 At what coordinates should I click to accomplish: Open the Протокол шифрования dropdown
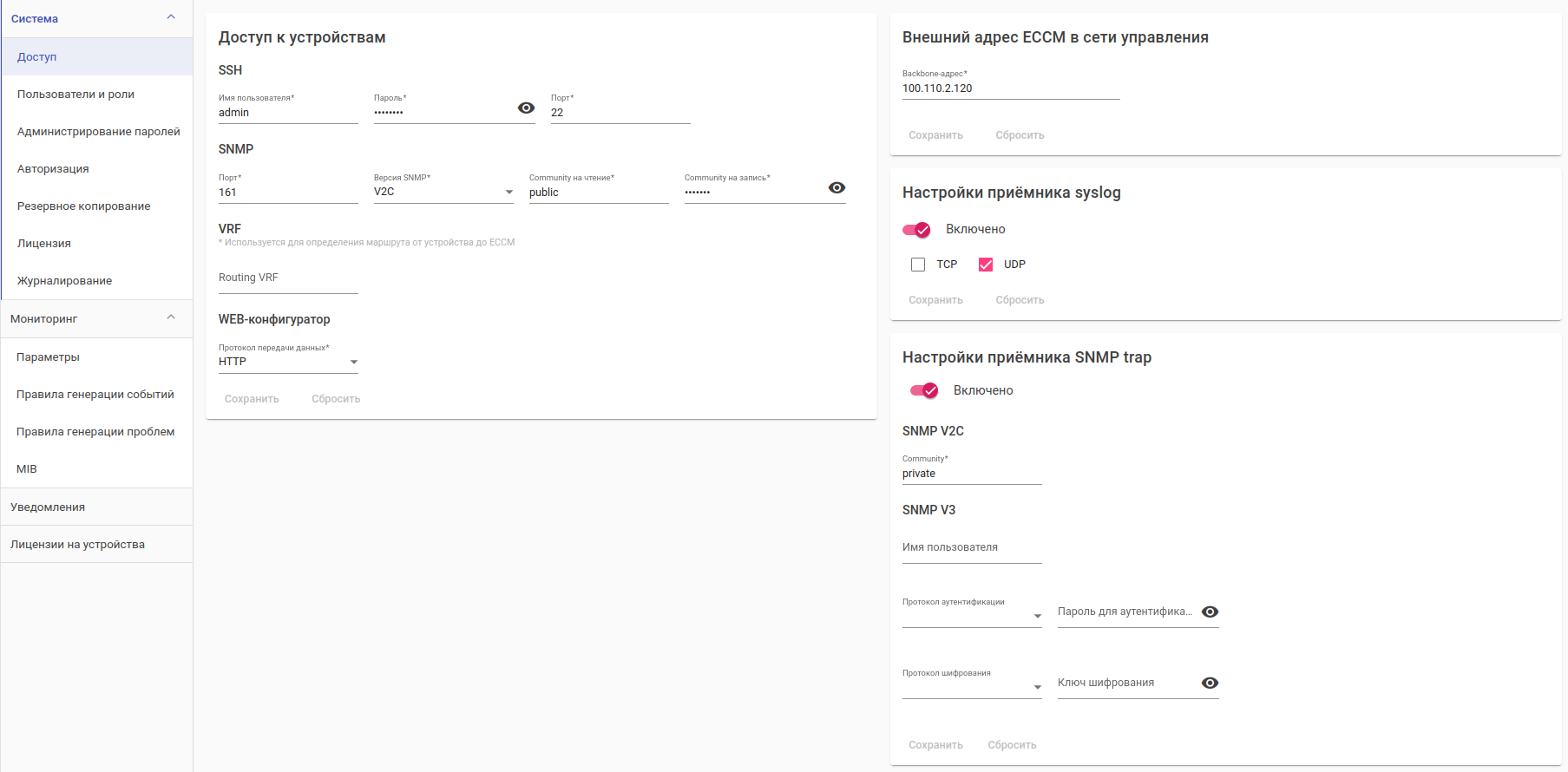pos(972,687)
